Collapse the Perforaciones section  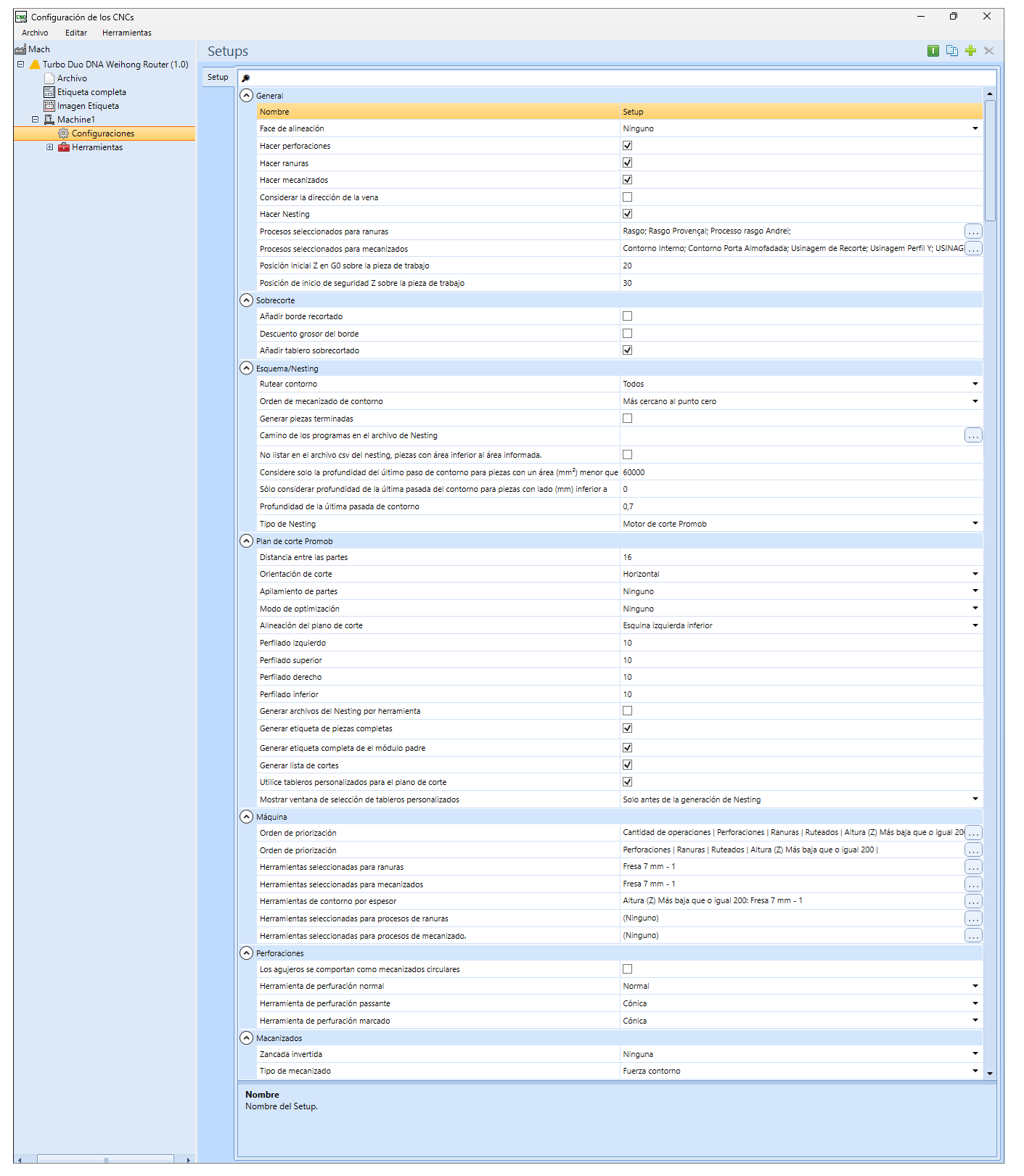(247, 953)
